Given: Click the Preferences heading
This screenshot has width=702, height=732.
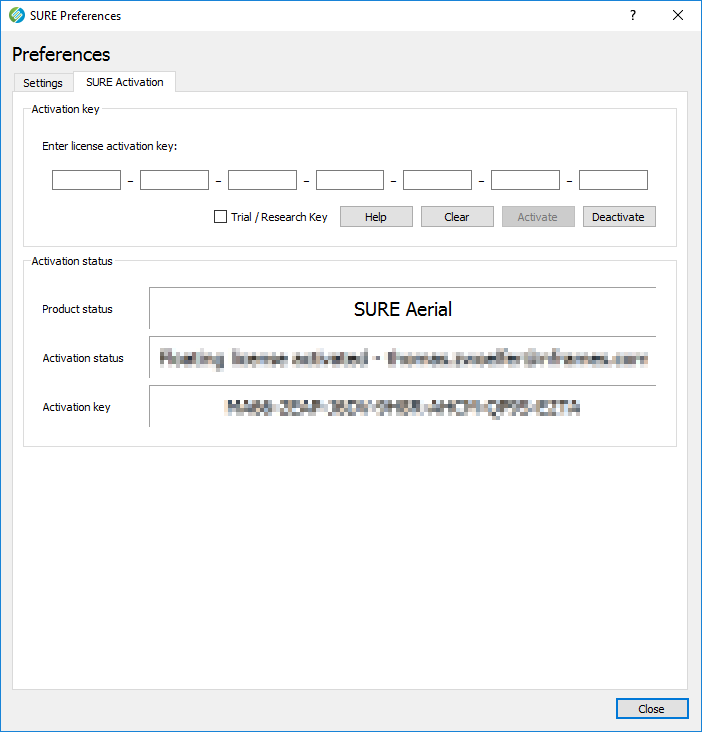Looking at the screenshot, I should click(61, 54).
